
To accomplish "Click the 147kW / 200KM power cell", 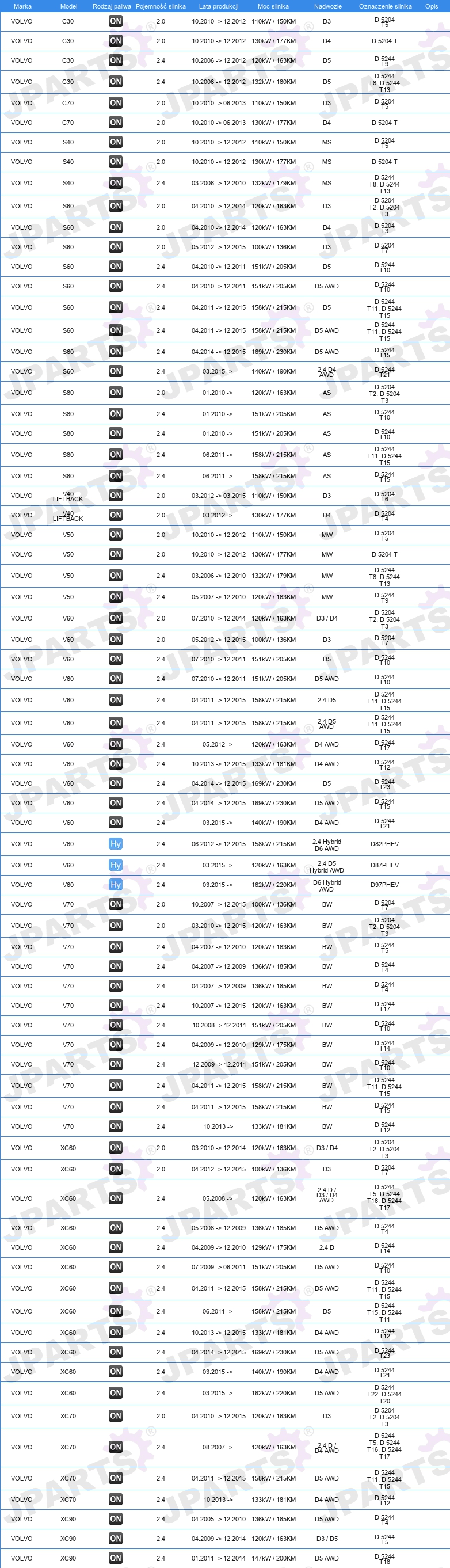I will click(274, 1558).
